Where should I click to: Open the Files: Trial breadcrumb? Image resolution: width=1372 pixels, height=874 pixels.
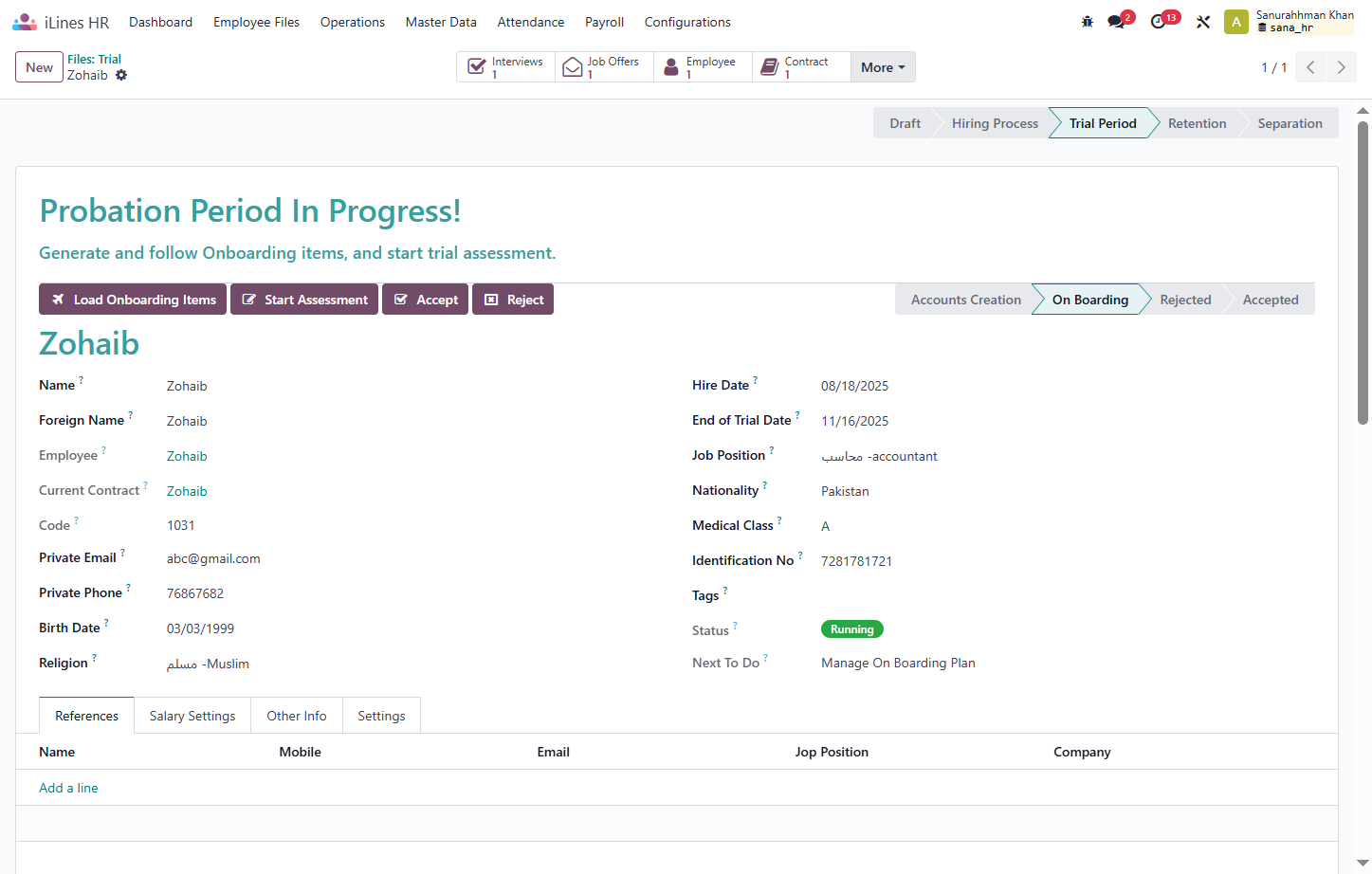94,59
